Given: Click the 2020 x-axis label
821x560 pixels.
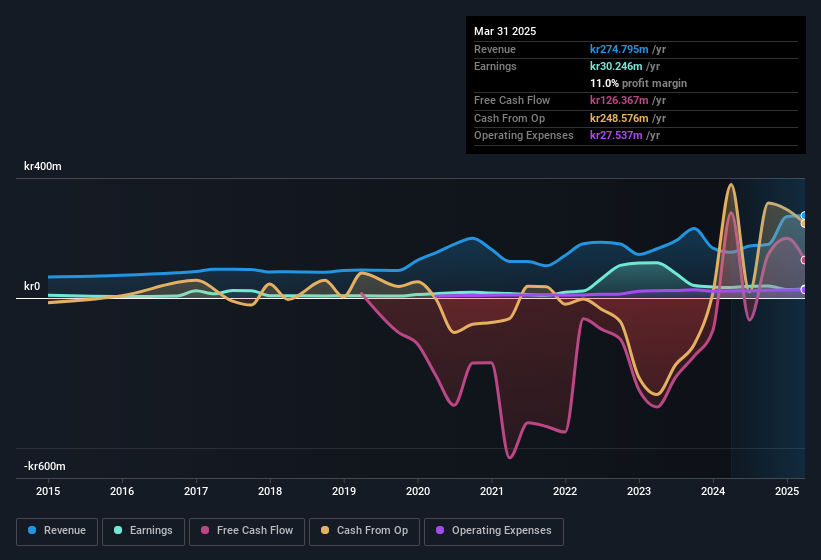Looking at the screenshot, I should pyautogui.click(x=418, y=491).
